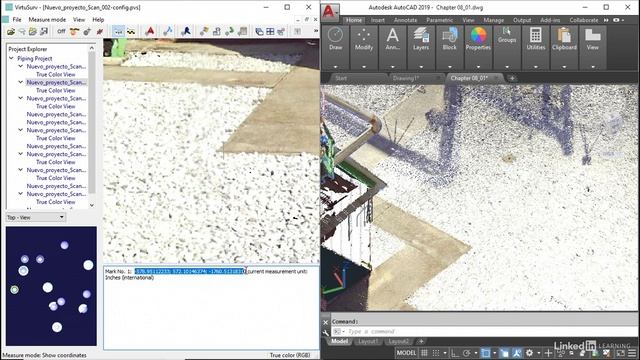Switch to the Output ribbon tab
Screen dimensions: 640x360
522,20
